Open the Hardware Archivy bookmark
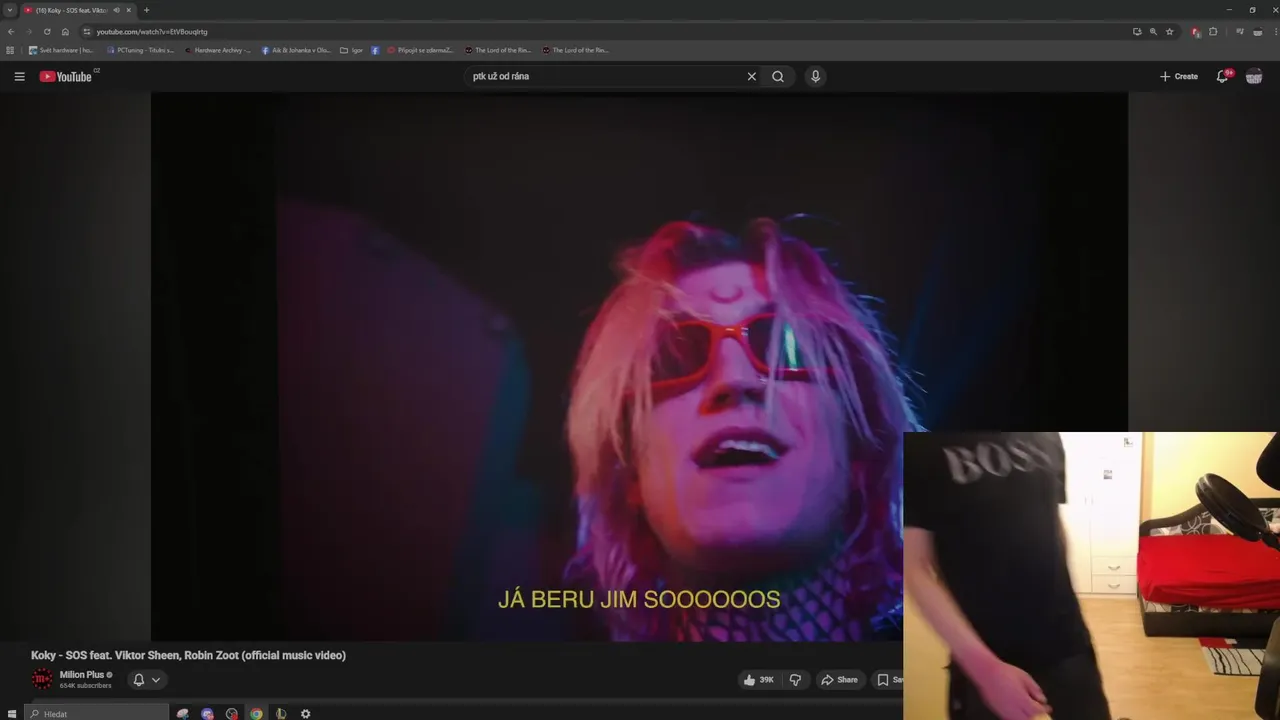This screenshot has height=720, width=1280. coord(217,50)
